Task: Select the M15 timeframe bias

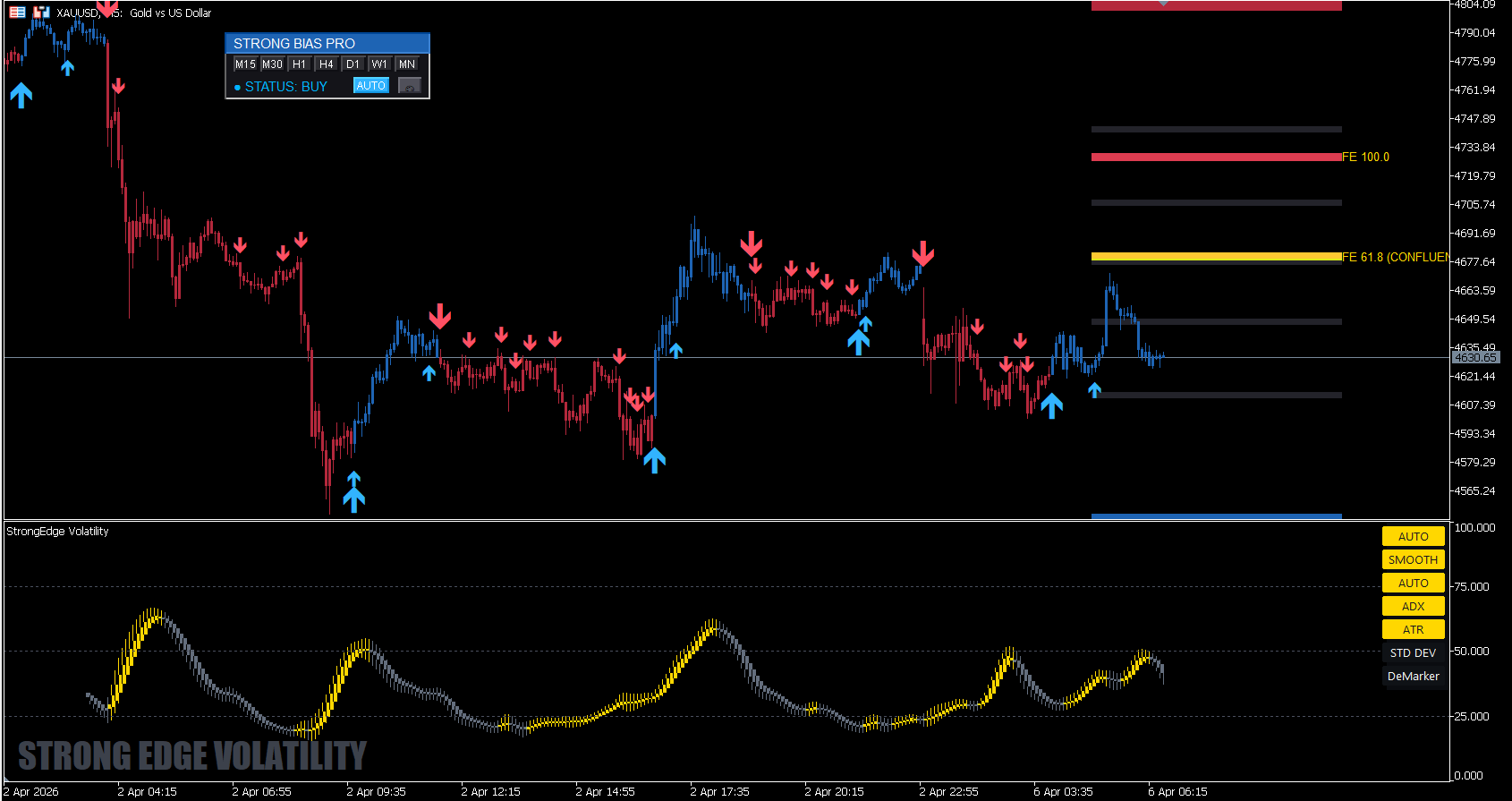Action: pos(245,64)
